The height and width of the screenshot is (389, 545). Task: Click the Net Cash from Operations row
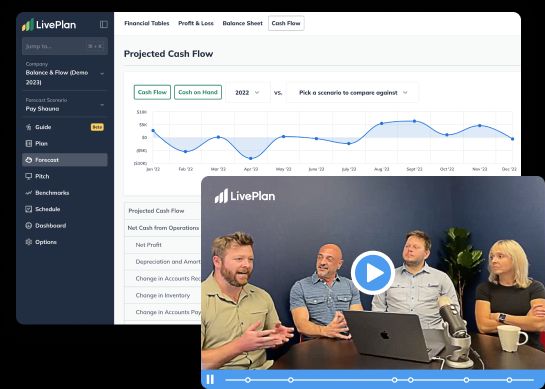pyautogui.click(x=163, y=228)
